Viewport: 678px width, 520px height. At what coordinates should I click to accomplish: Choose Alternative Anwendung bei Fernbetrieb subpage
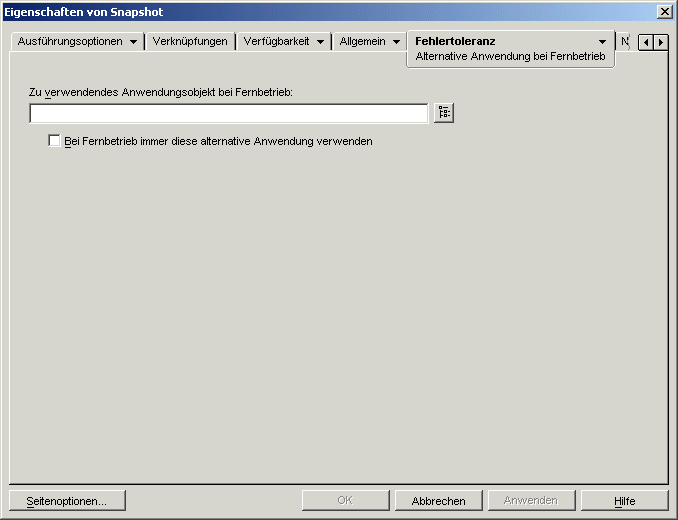510,56
